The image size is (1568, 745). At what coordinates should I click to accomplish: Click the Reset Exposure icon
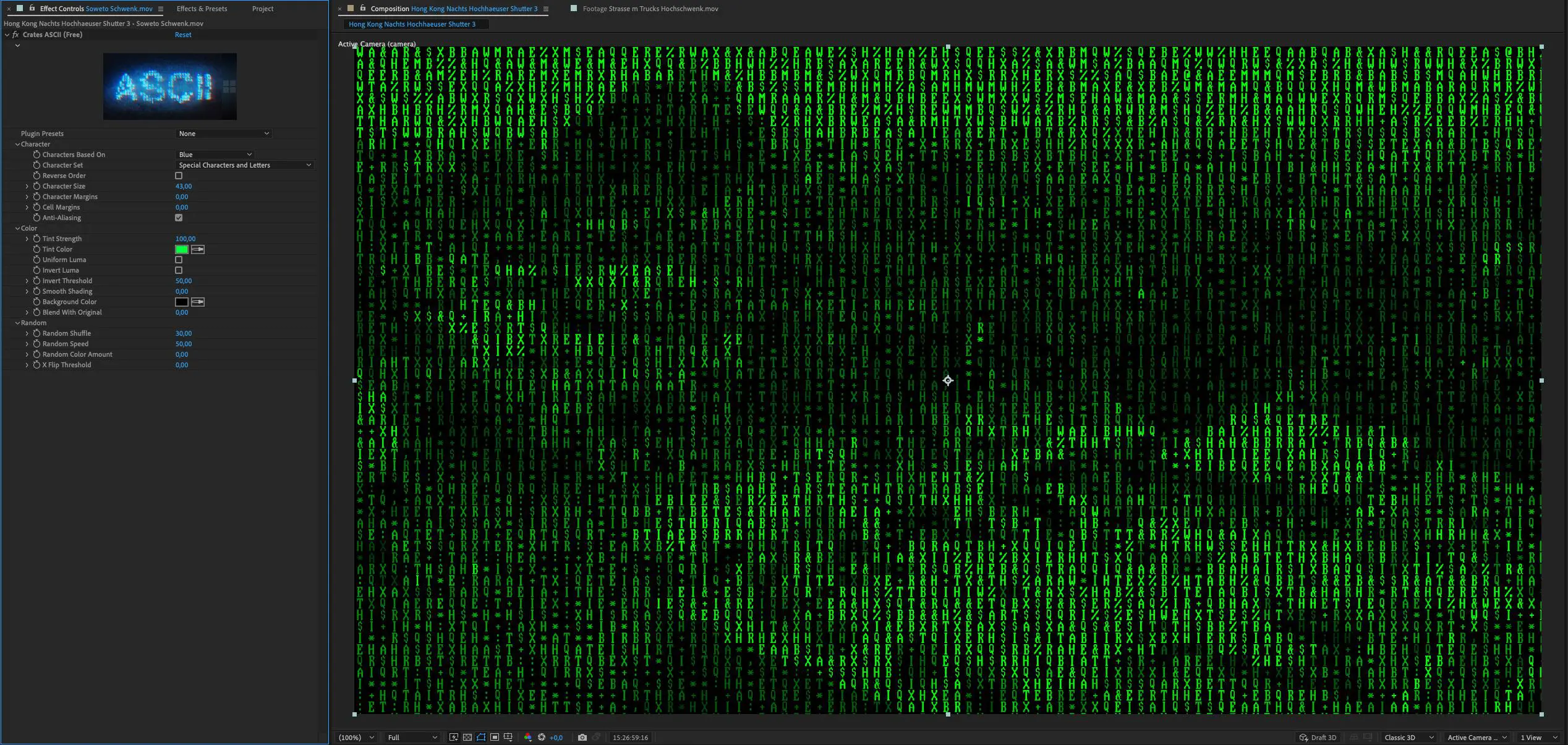pyautogui.click(x=542, y=737)
